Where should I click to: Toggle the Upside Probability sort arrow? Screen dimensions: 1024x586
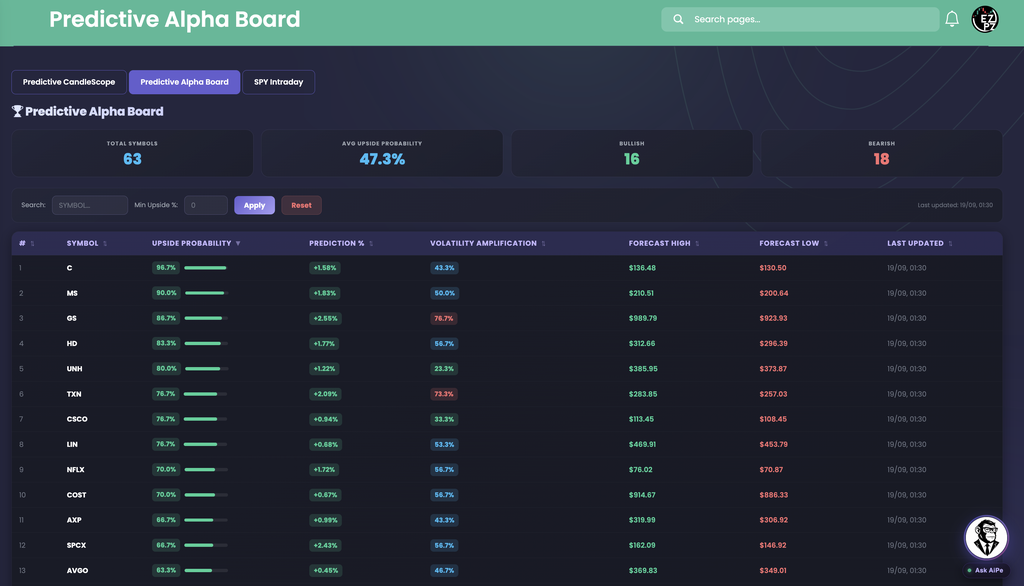238,244
